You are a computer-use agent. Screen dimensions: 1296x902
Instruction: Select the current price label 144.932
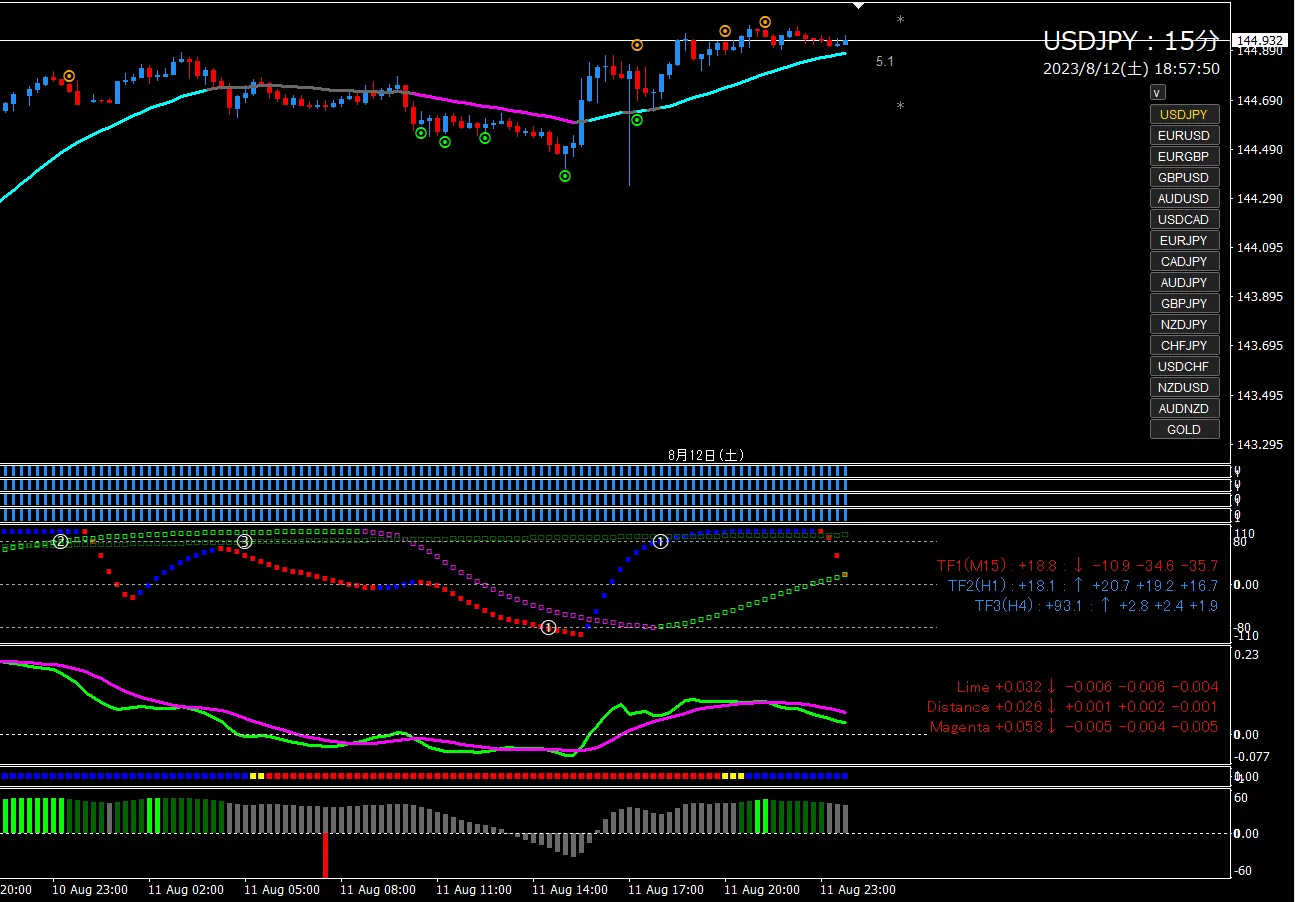[1260, 41]
